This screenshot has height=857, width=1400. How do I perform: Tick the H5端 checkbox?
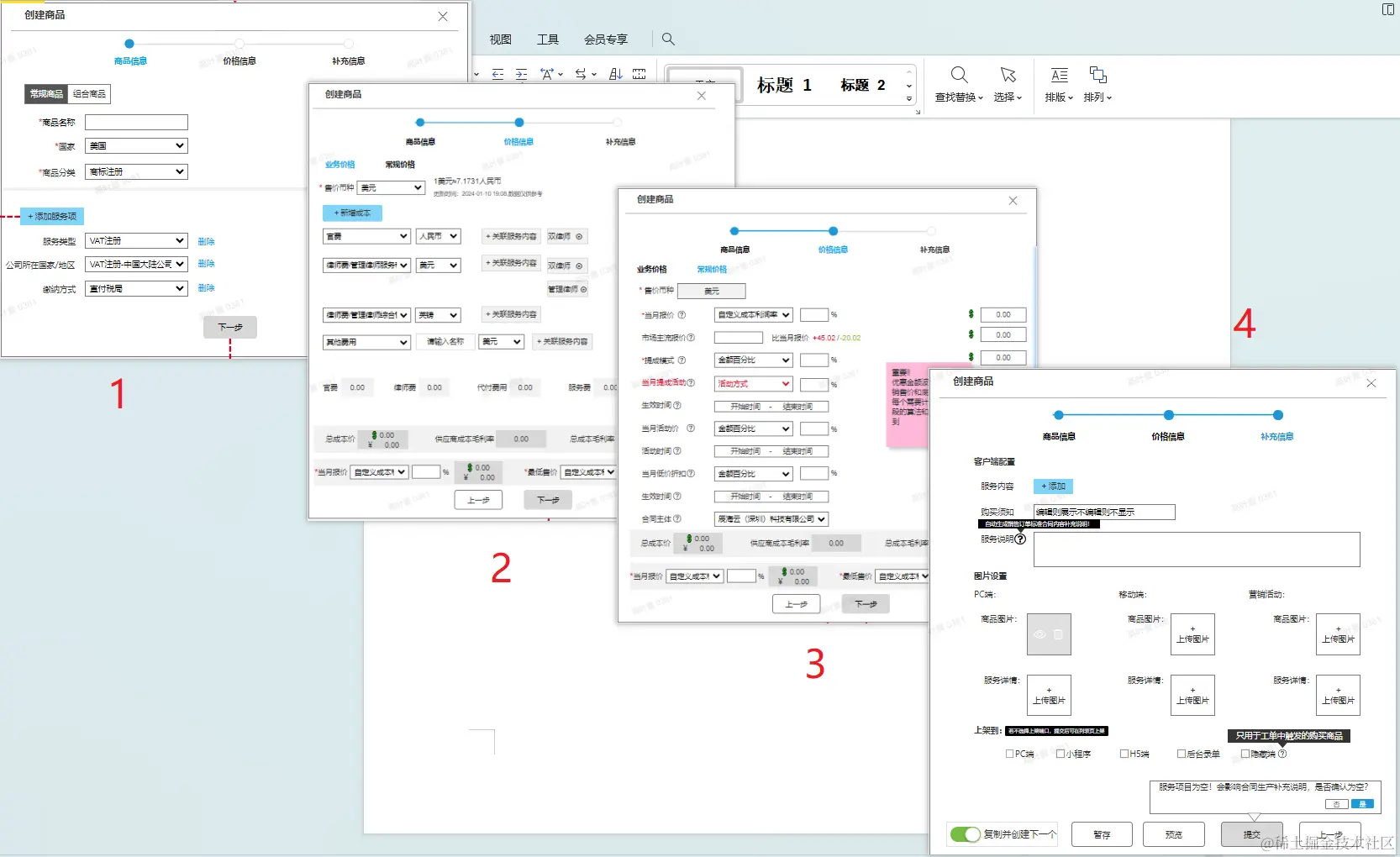1124,754
